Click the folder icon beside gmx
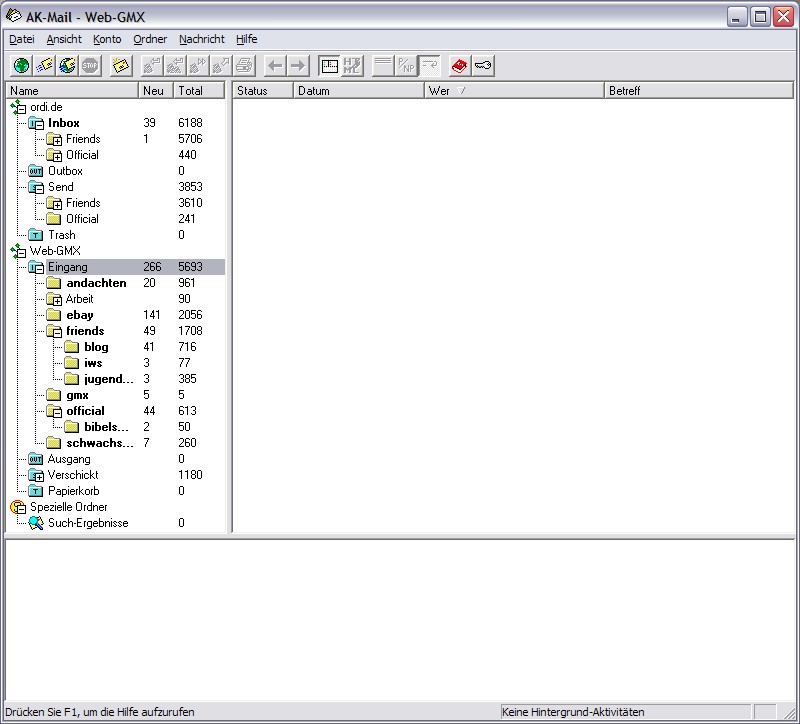The width and height of the screenshot is (800, 724). [x=54, y=395]
